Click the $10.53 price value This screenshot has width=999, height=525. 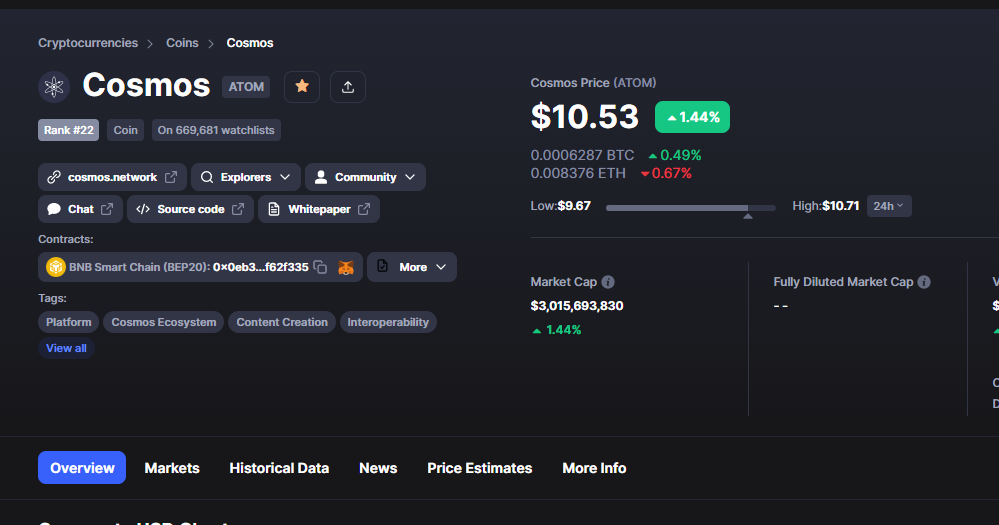point(585,117)
